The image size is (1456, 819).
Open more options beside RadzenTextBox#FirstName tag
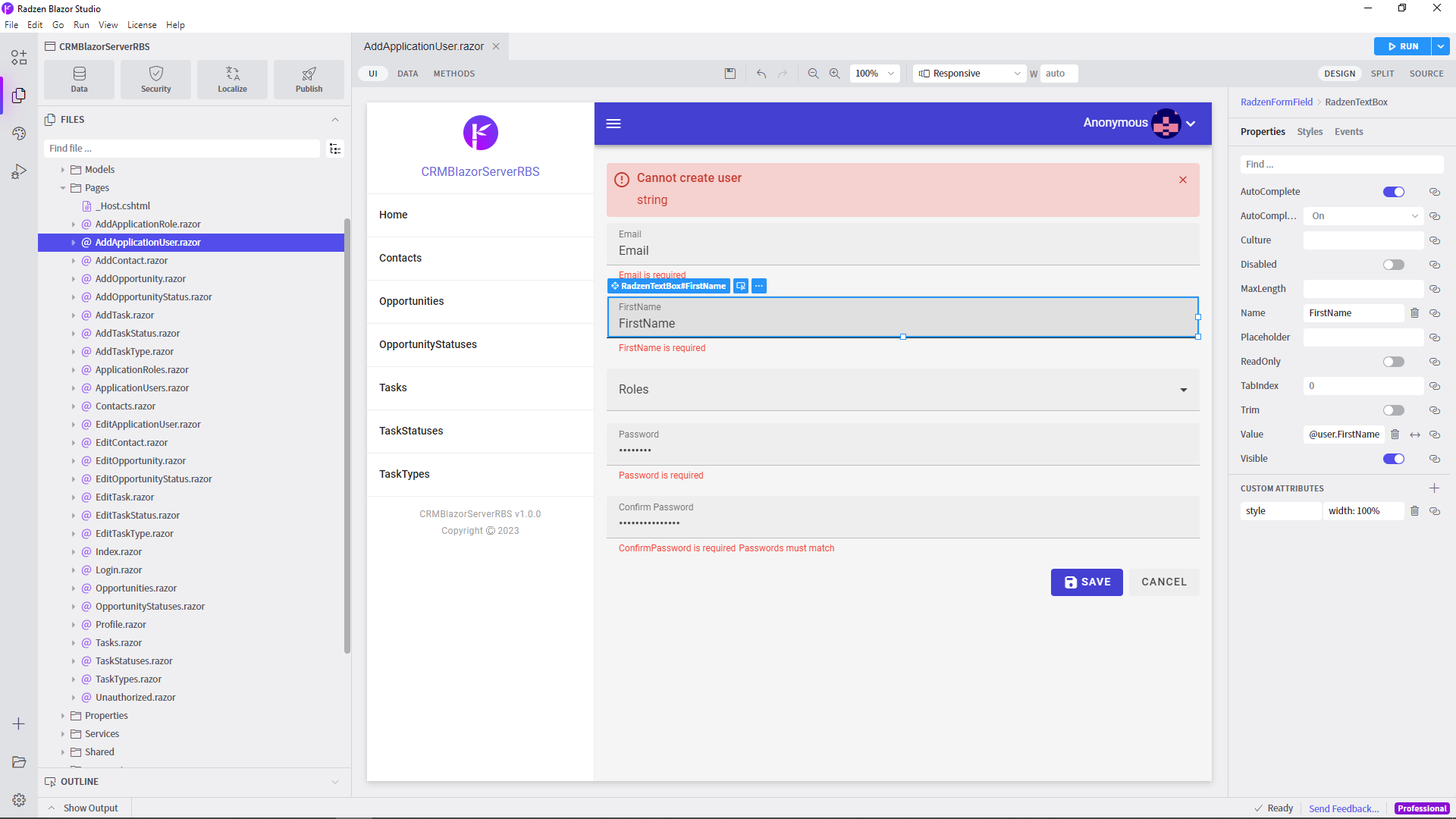(x=759, y=286)
